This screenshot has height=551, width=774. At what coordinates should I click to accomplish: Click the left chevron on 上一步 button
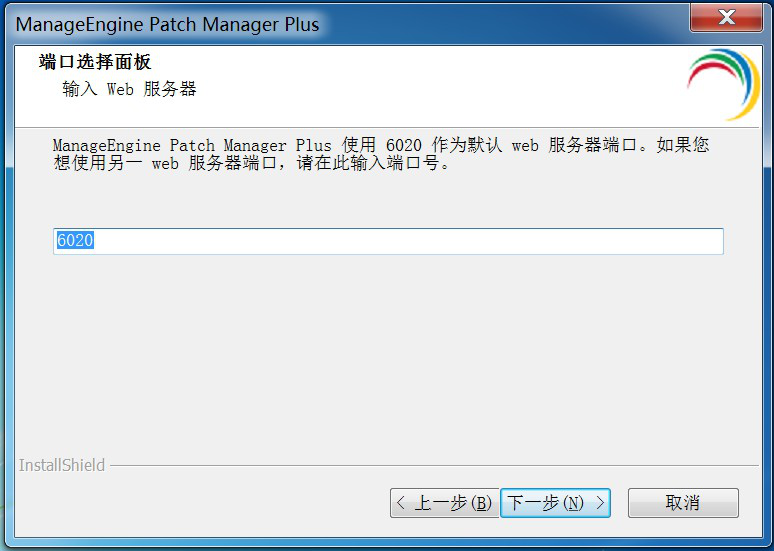click(401, 503)
